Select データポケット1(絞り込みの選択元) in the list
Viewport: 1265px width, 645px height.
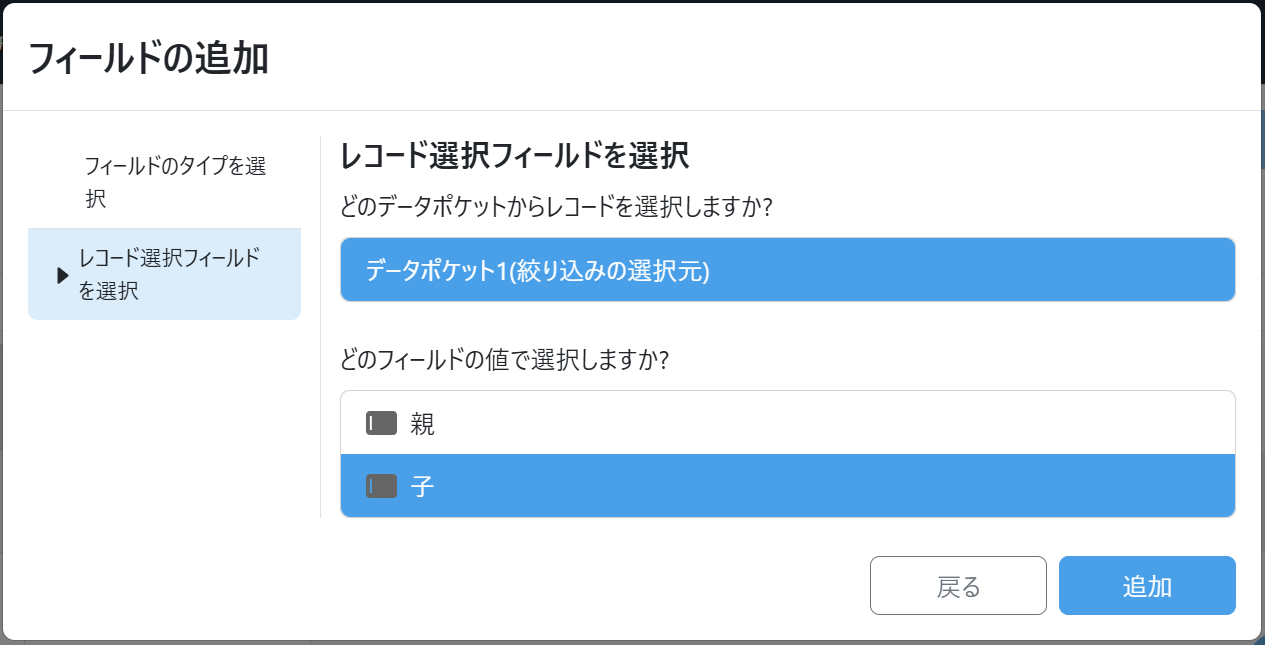point(787,270)
